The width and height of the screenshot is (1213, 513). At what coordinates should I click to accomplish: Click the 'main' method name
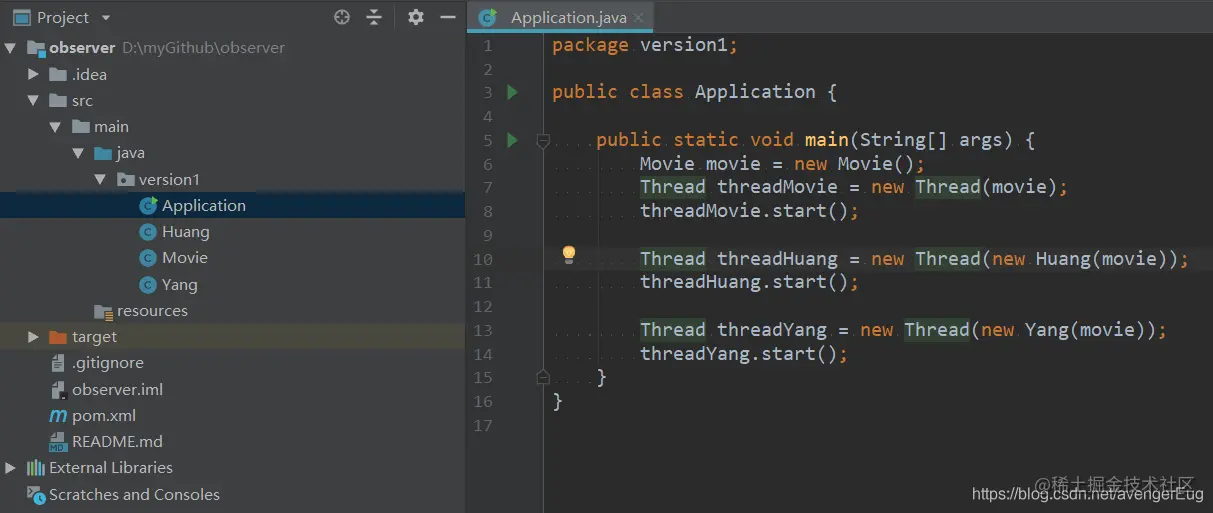pyautogui.click(x=826, y=140)
